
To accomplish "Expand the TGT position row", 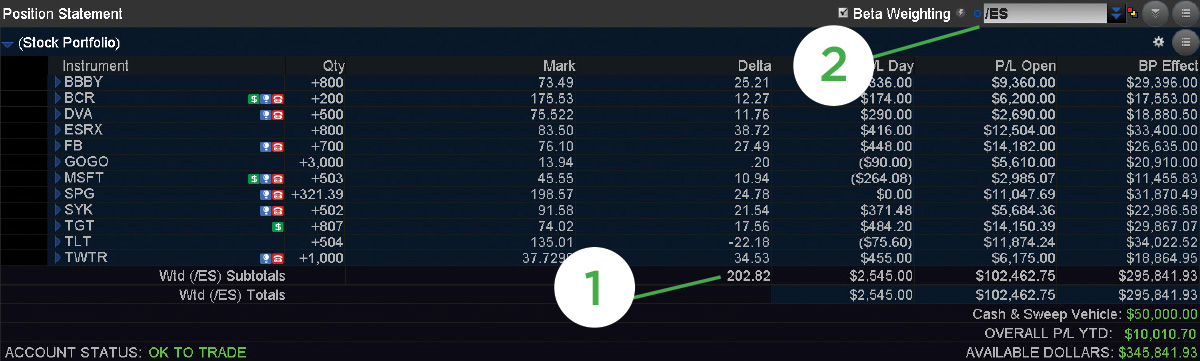I will 58,226.
